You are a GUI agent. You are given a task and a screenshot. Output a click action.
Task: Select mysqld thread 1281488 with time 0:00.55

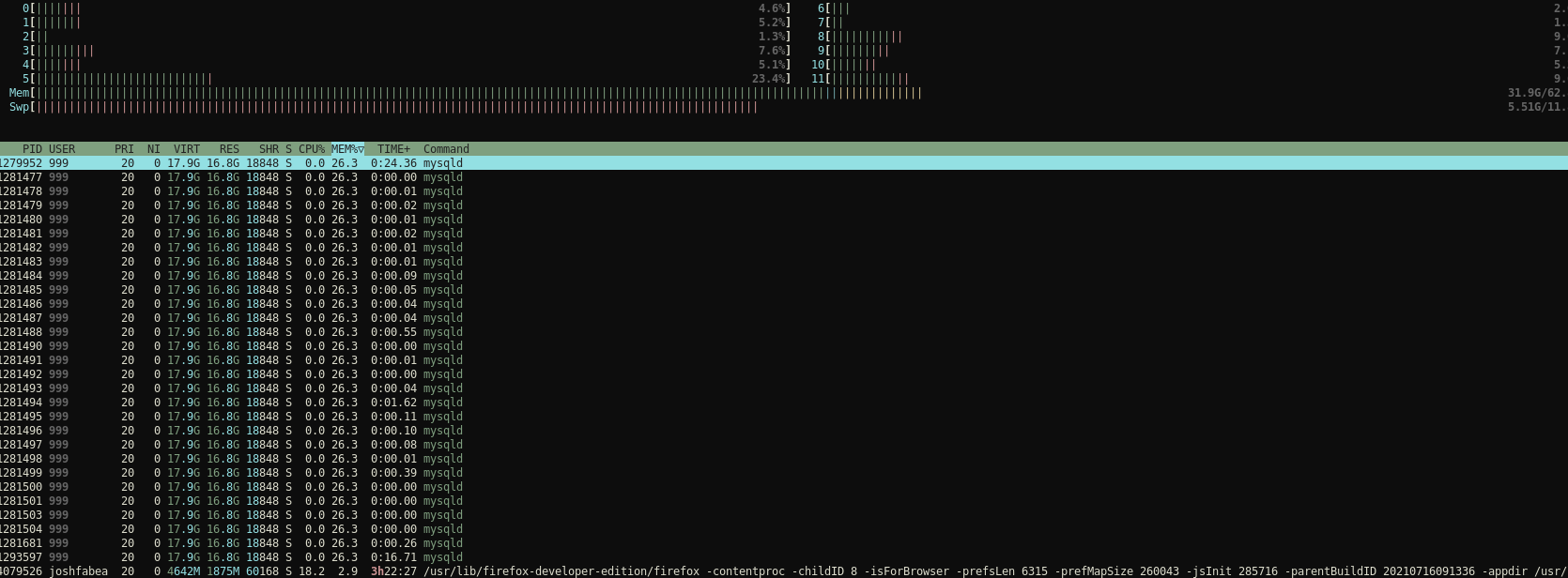pos(784,332)
